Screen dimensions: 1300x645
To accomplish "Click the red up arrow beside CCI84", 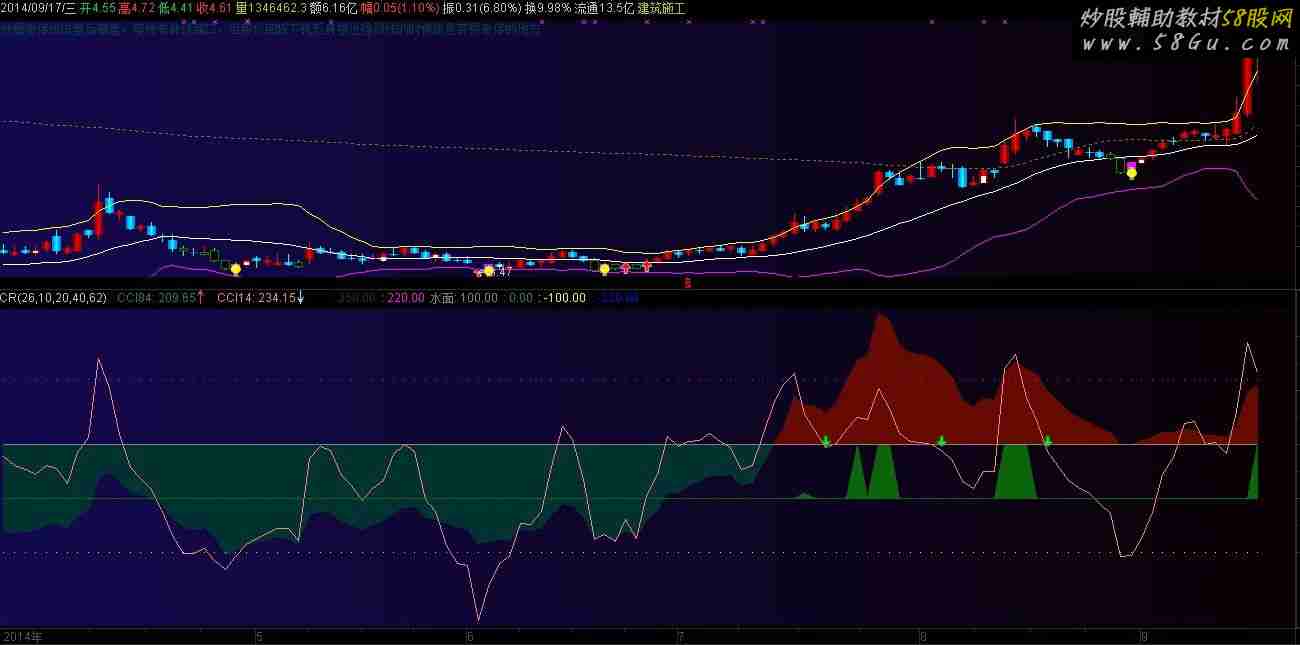I will pos(201,297).
